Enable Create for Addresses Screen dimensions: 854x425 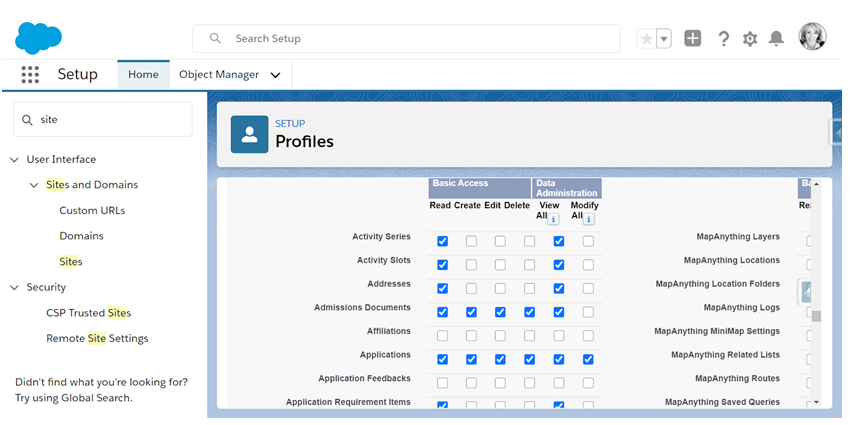[471, 288]
